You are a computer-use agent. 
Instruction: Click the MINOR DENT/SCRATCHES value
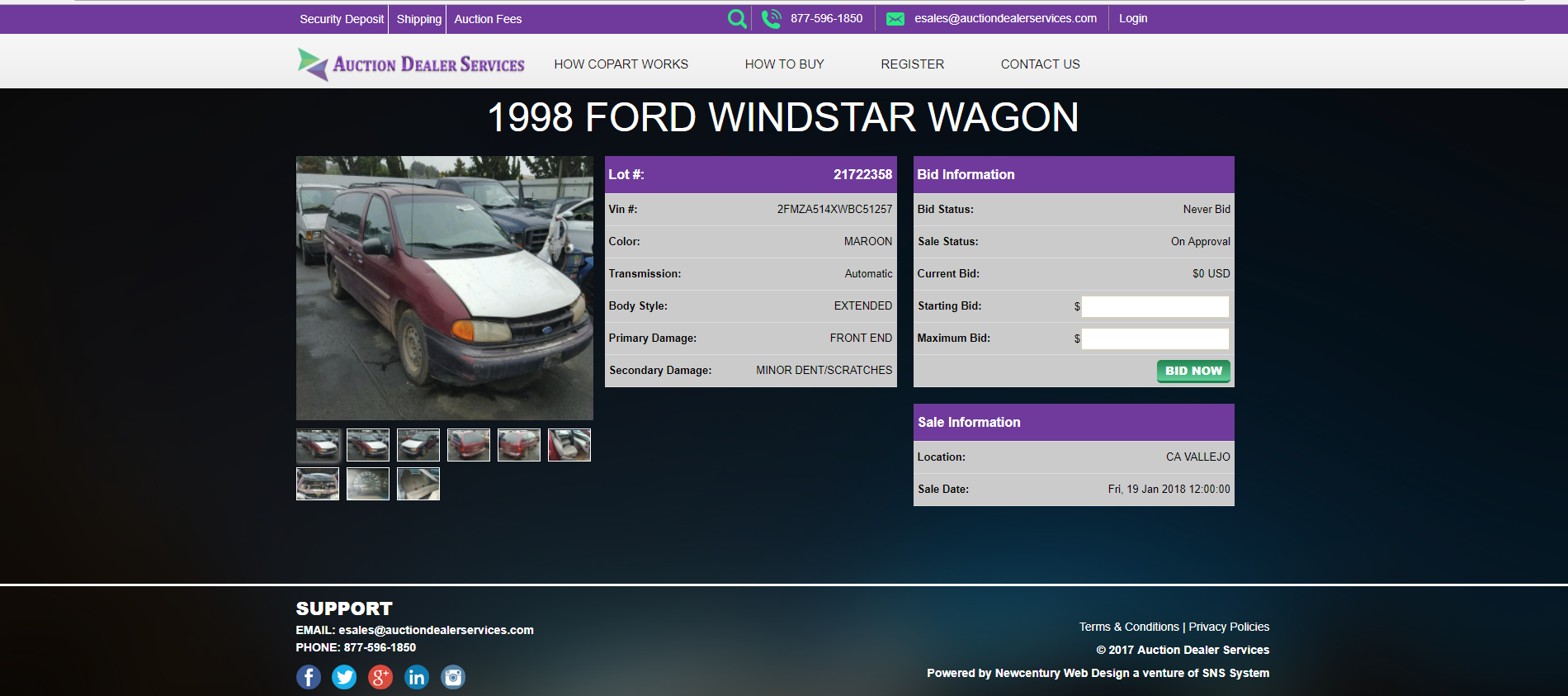point(824,370)
